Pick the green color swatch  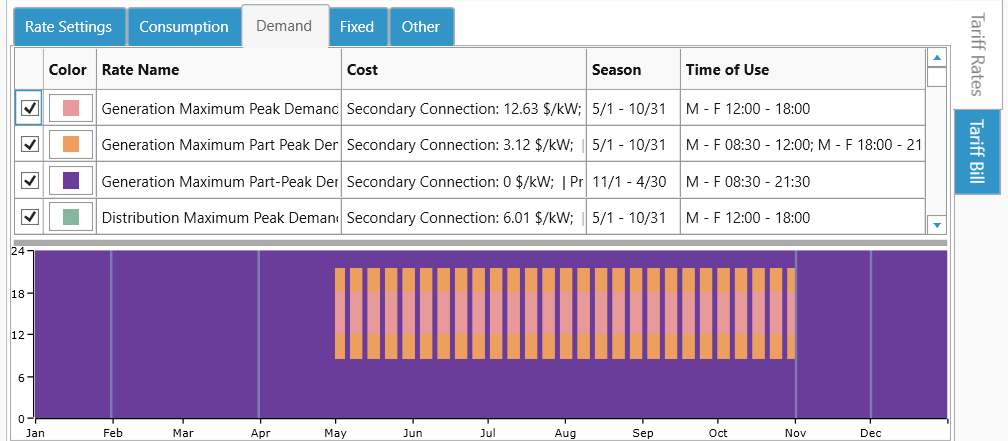[71, 217]
